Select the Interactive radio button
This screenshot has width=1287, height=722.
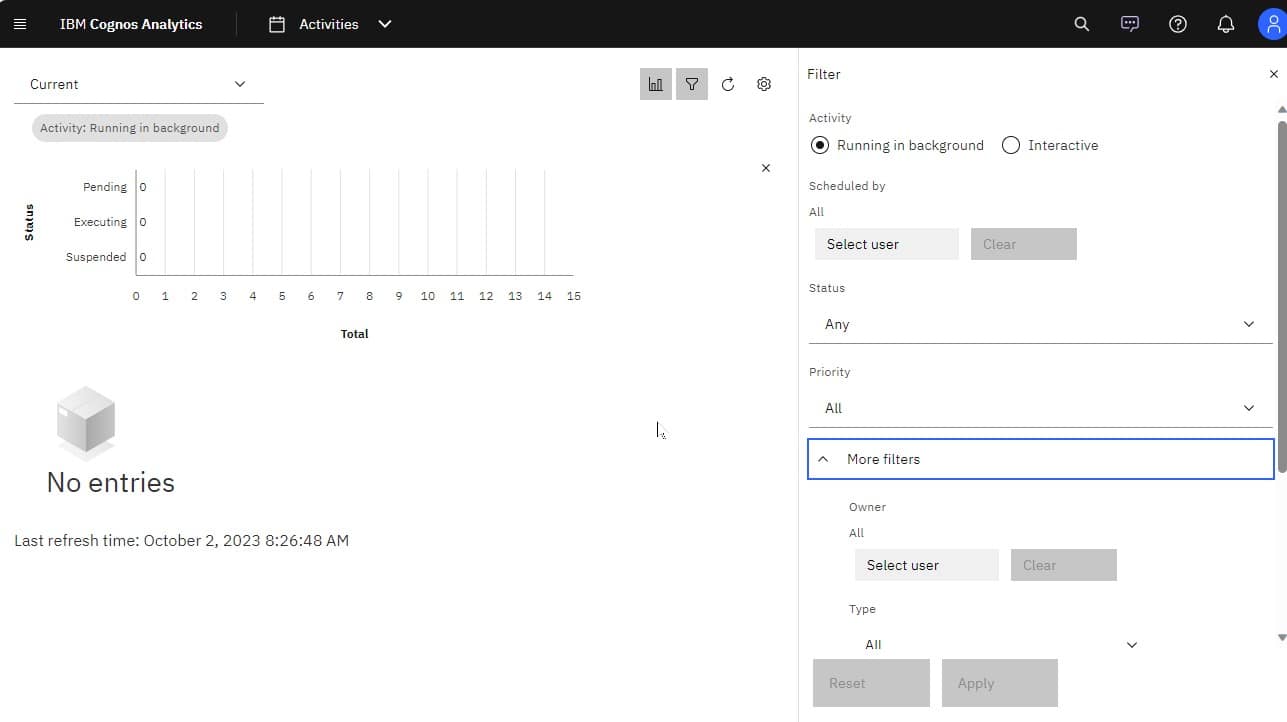(1010, 145)
